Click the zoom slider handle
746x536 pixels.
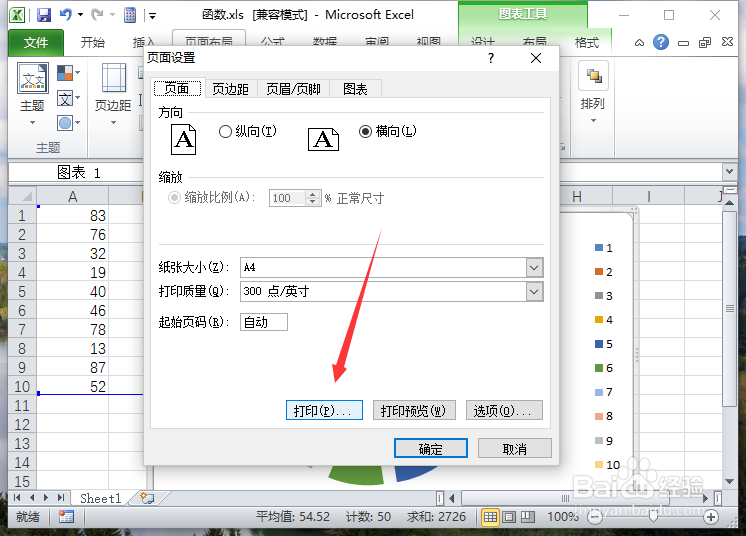tap(653, 516)
